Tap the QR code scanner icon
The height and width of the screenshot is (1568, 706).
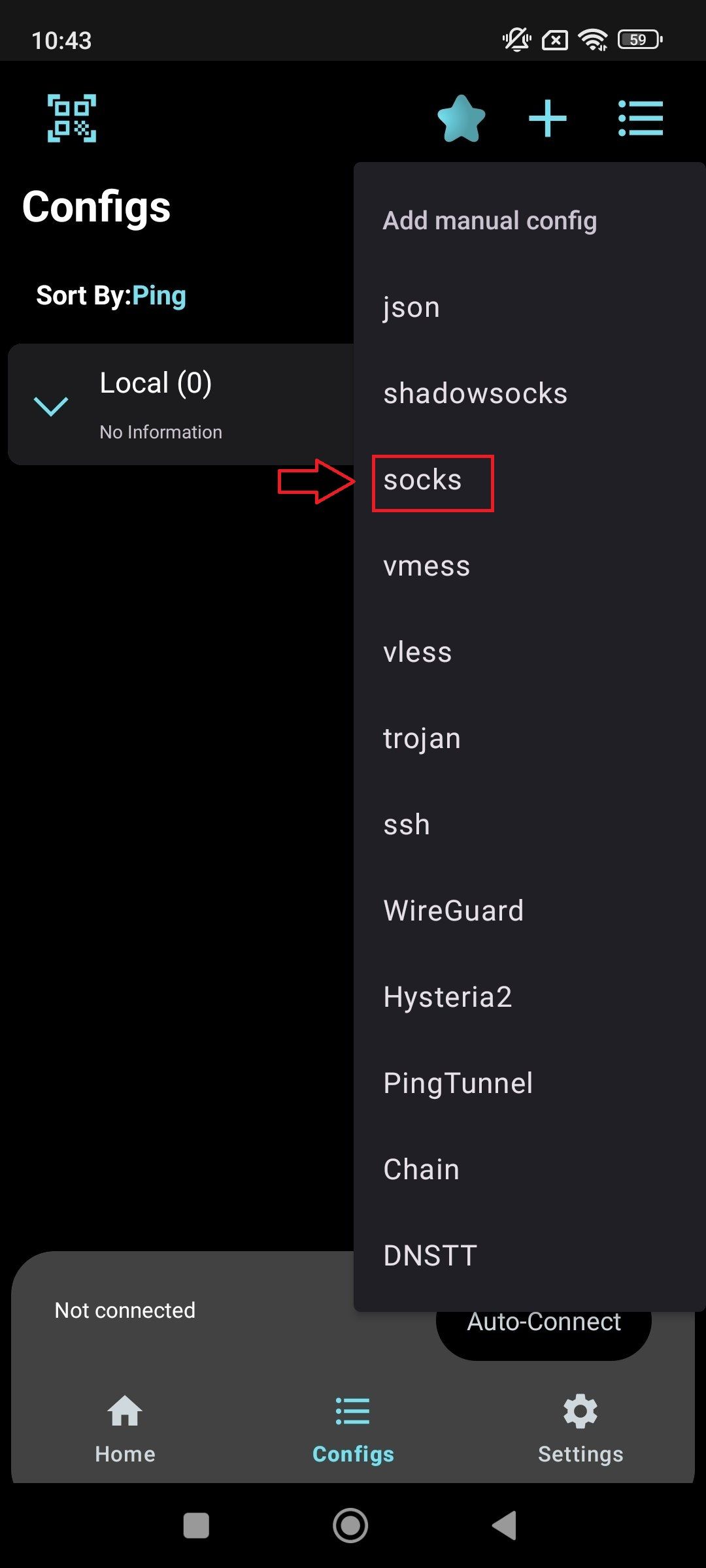[72, 118]
